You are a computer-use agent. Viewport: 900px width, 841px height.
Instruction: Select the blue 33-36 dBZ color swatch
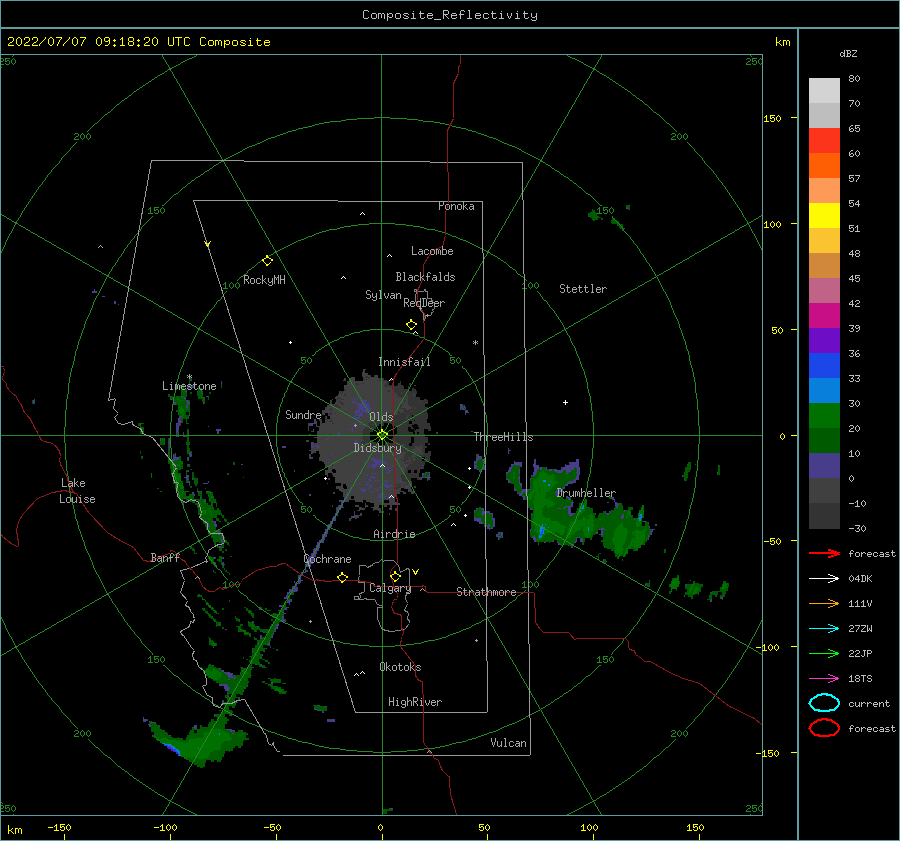pyautogui.click(x=824, y=366)
